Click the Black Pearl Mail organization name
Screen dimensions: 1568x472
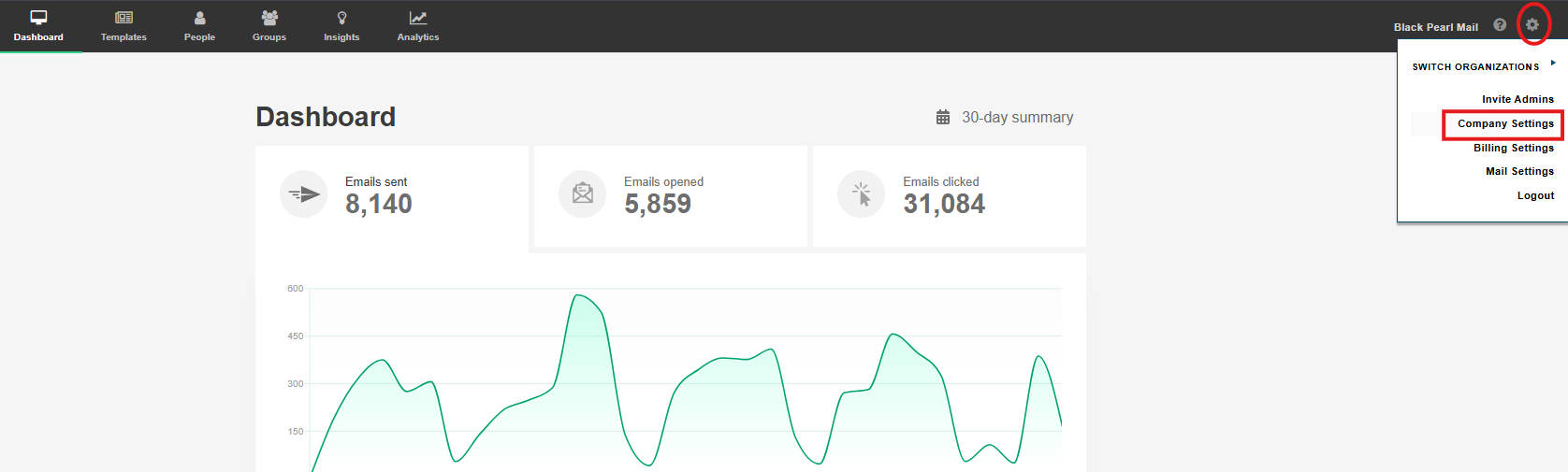tap(1435, 27)
